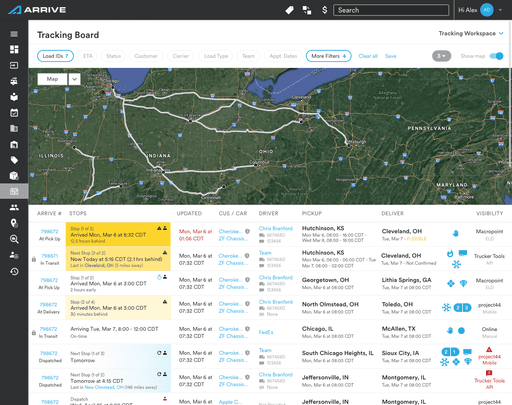512x405 pixels.
Task: Click Clear all filters link
Action: point(368,56)
